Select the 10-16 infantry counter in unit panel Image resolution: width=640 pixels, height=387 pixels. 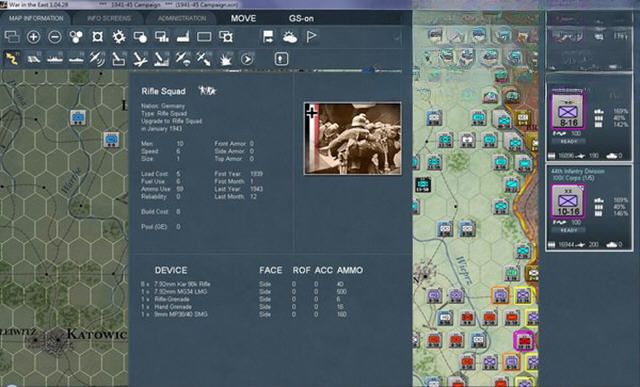568,201
